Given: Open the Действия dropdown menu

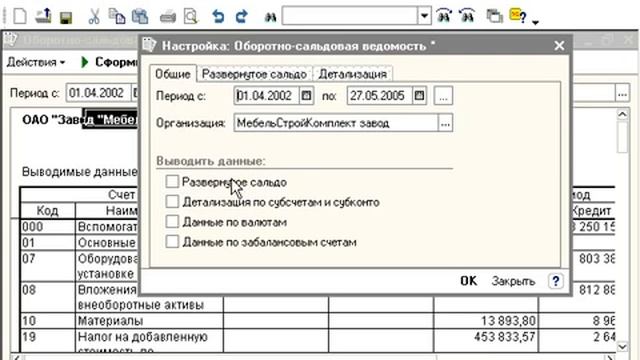Looking at the screenshot, I should coord(36,62).
